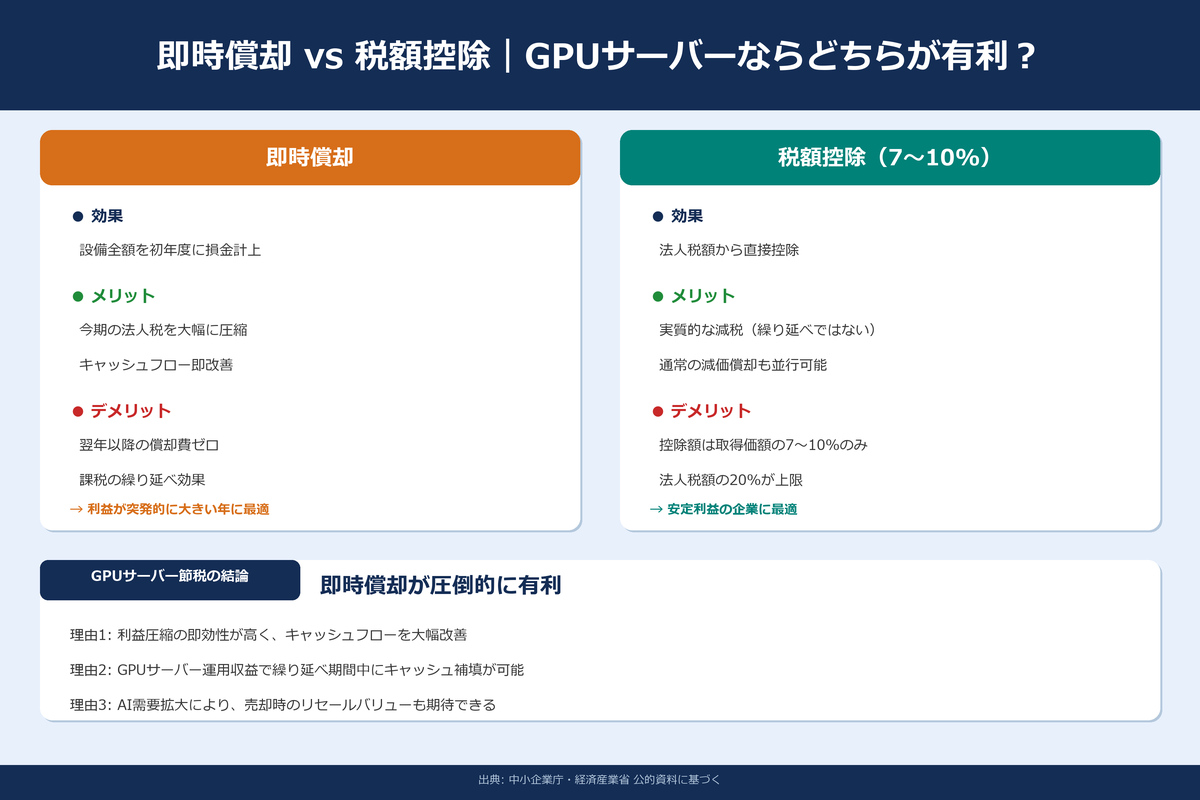Click the main title 即時償却 vs 税額控除

[600, 57]
